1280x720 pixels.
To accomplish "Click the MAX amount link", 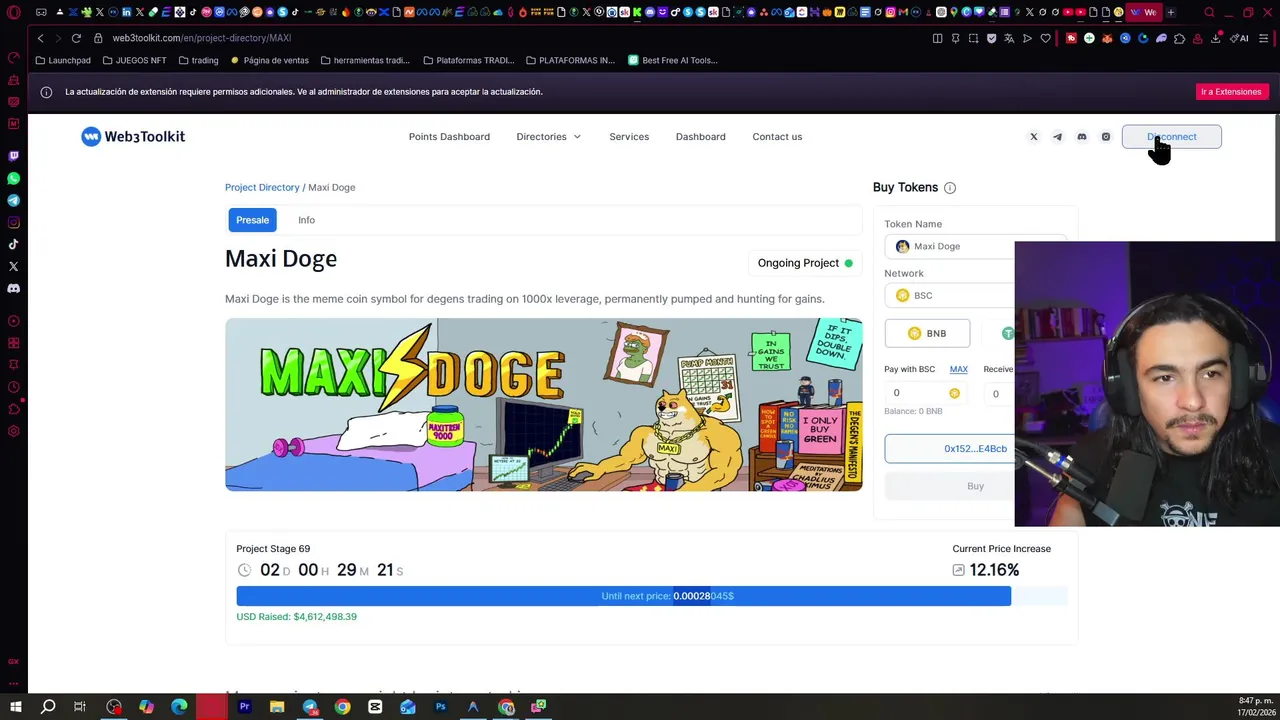I will pos(958,369).
